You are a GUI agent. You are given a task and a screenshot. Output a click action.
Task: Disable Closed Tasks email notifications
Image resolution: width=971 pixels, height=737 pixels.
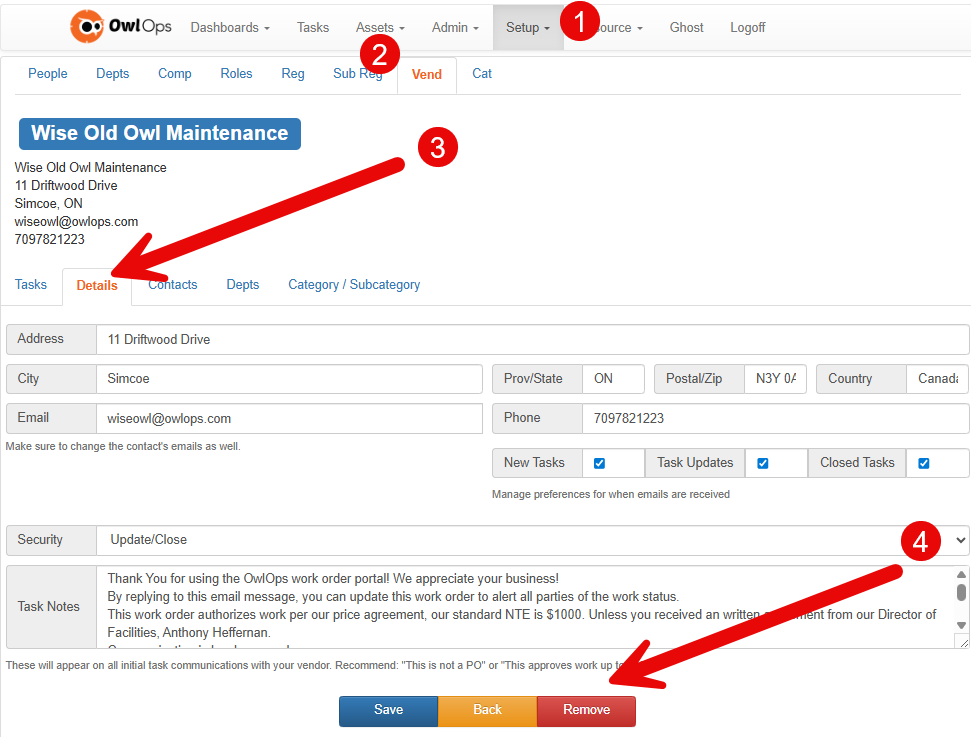click(924, 463)
